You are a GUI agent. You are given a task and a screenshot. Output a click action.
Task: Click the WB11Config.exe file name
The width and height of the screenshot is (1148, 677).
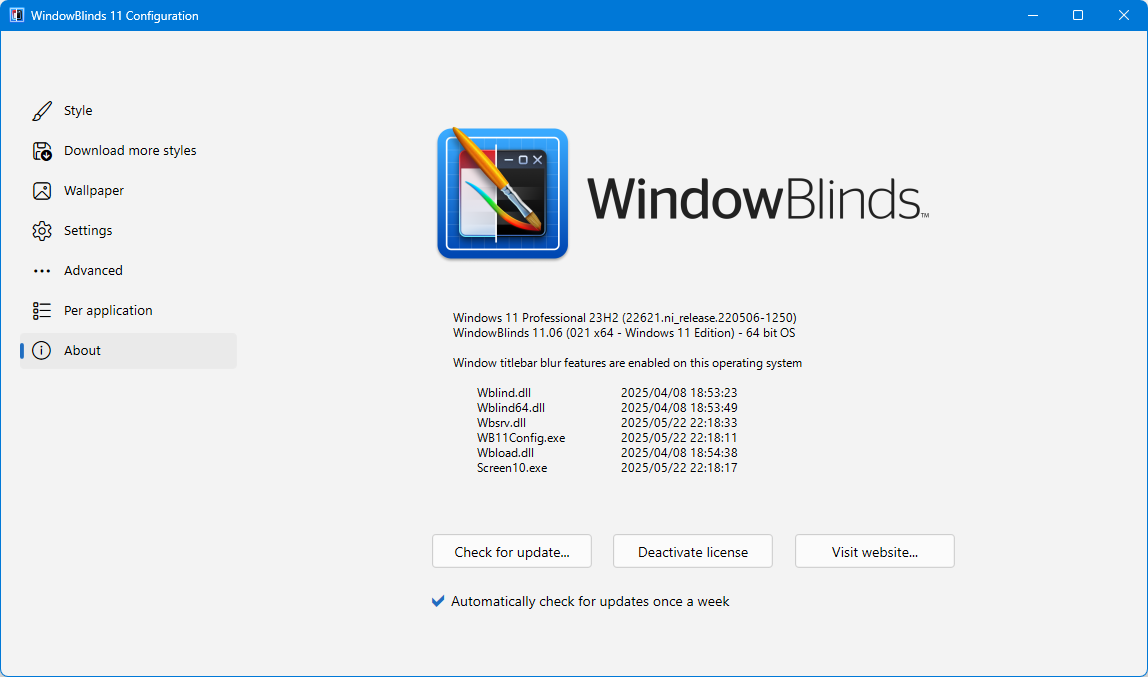(x=521, y=438)
